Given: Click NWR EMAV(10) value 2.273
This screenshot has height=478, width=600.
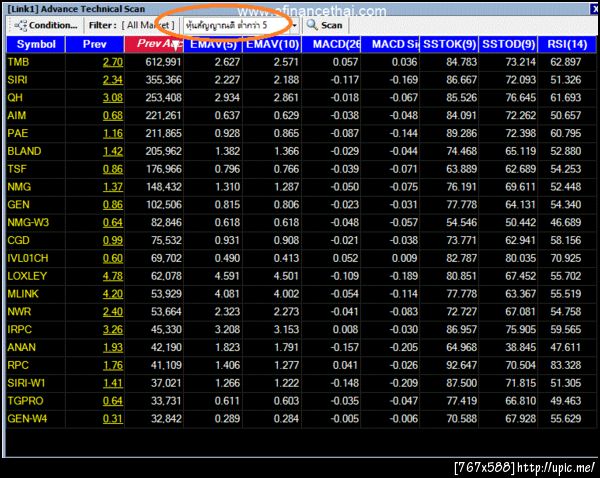Looking at the screenshot, I should [286, 312].
